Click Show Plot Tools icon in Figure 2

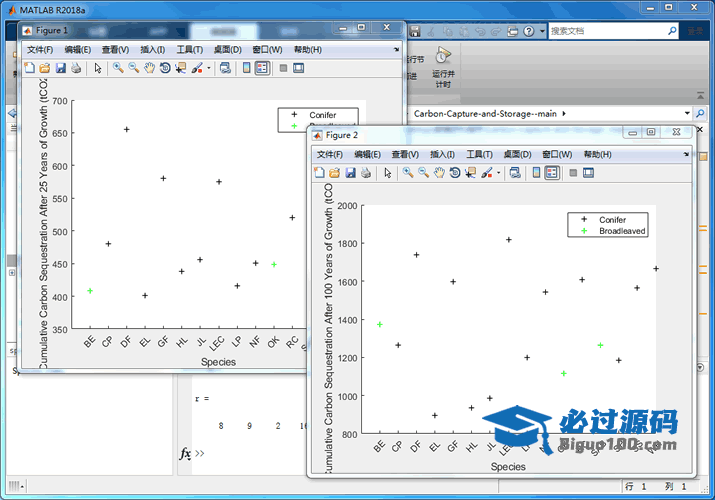[588, 173]
